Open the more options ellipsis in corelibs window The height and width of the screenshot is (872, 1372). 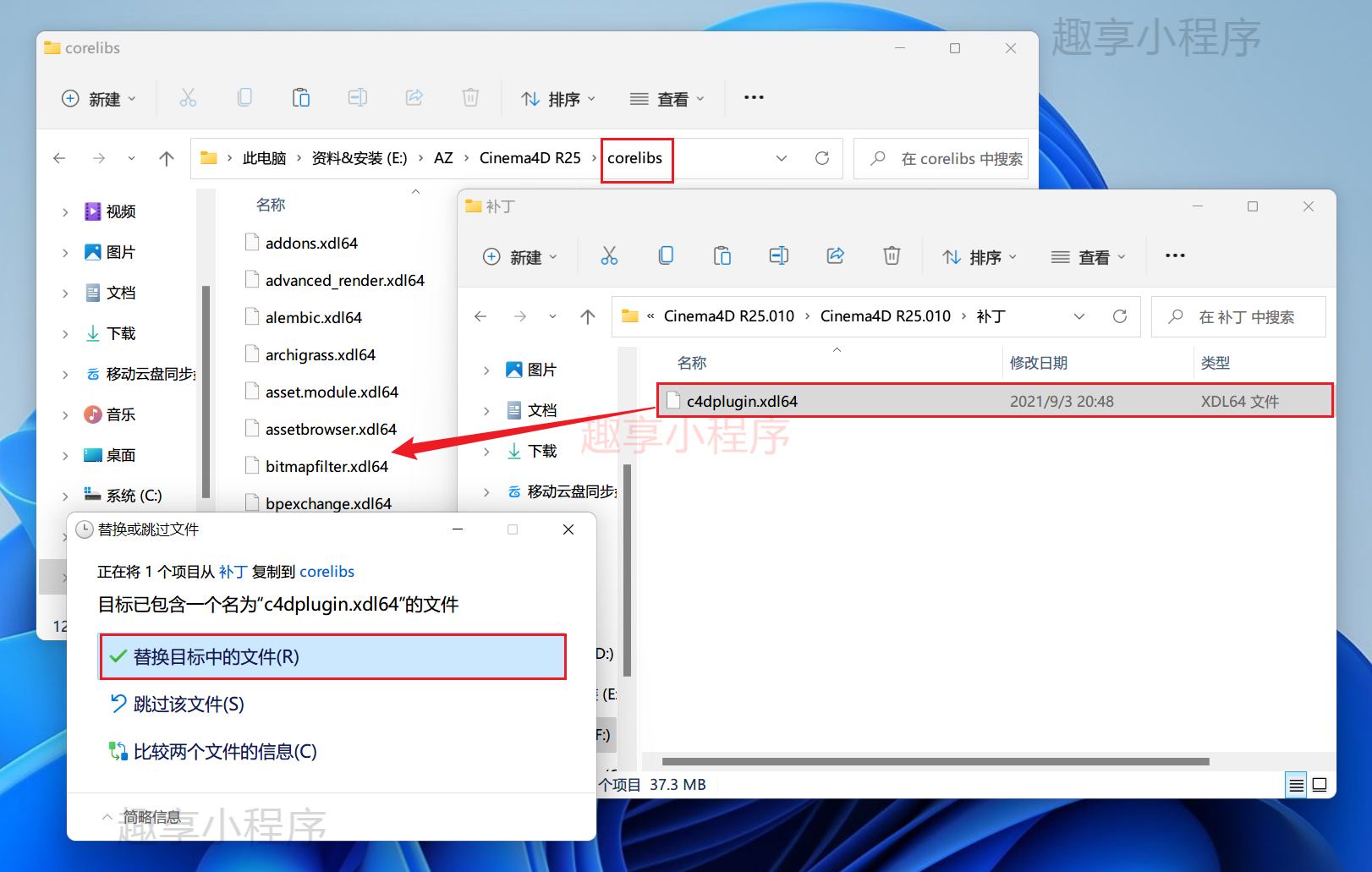[x=754, y=97]
